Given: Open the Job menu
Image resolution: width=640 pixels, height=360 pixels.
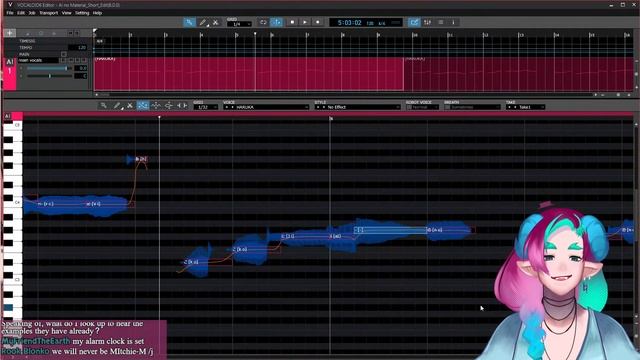Looking at the screenshot, I should [32, 13].
